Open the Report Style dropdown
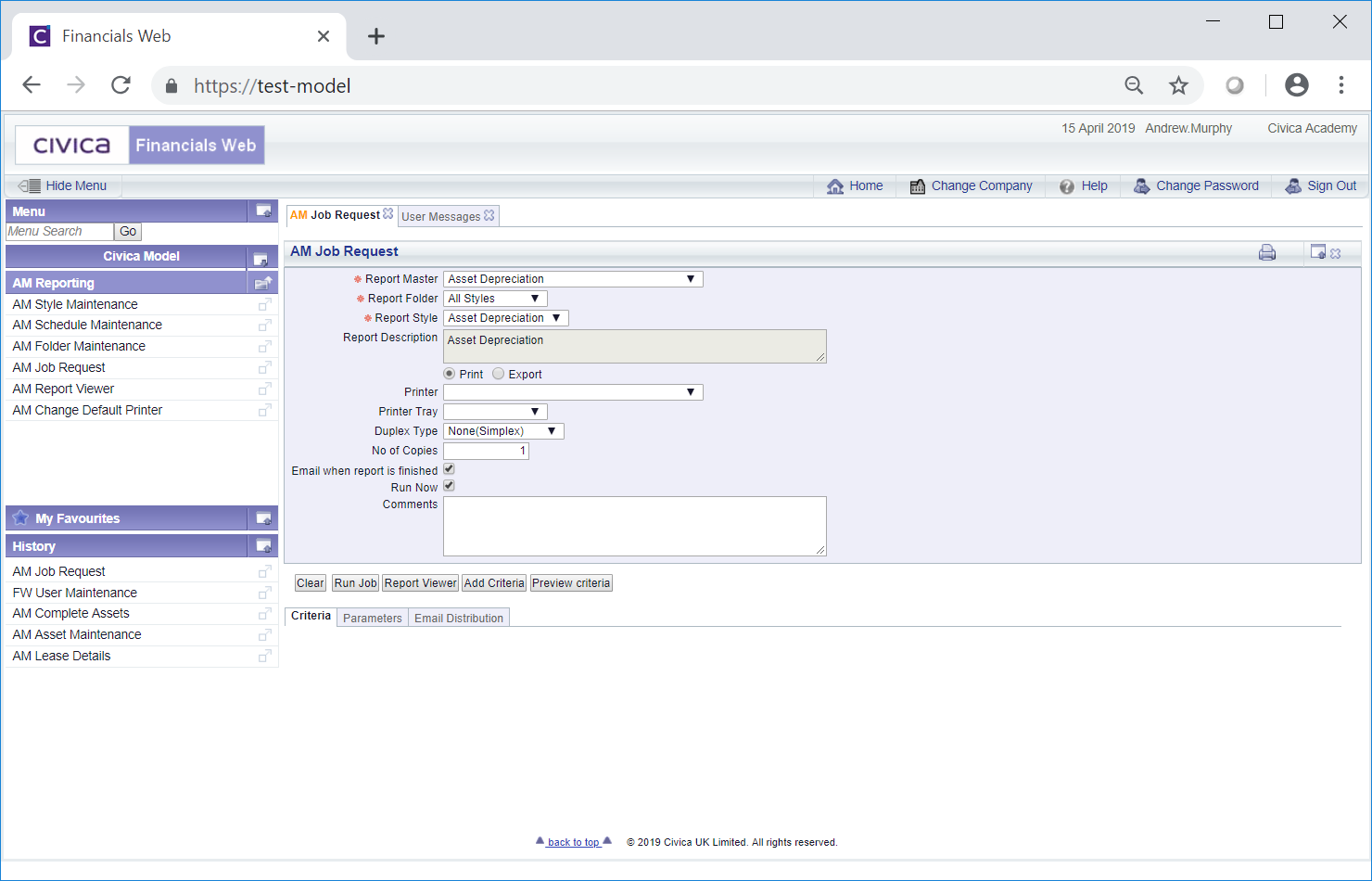This screenshot has width=1372, height=881. (506, 318)
